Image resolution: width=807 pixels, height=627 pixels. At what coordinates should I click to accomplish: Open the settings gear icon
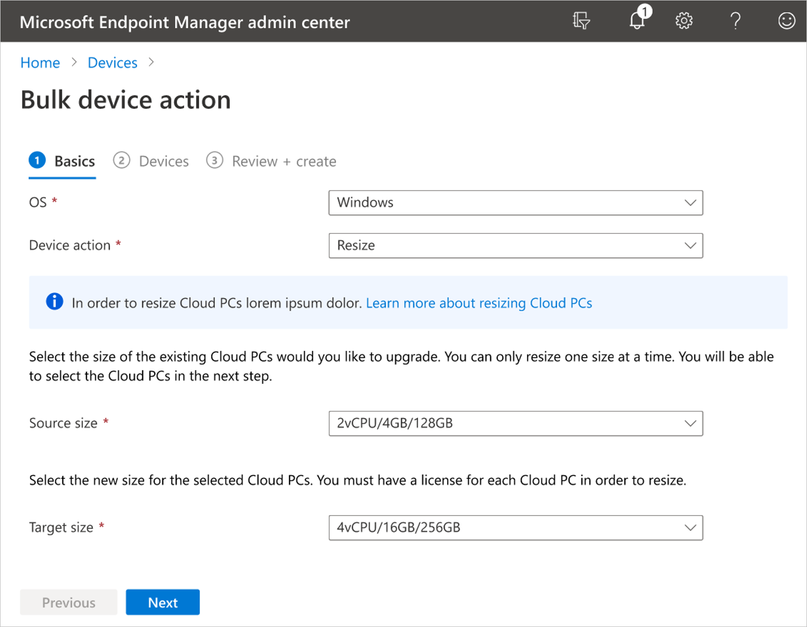[684, 21]
